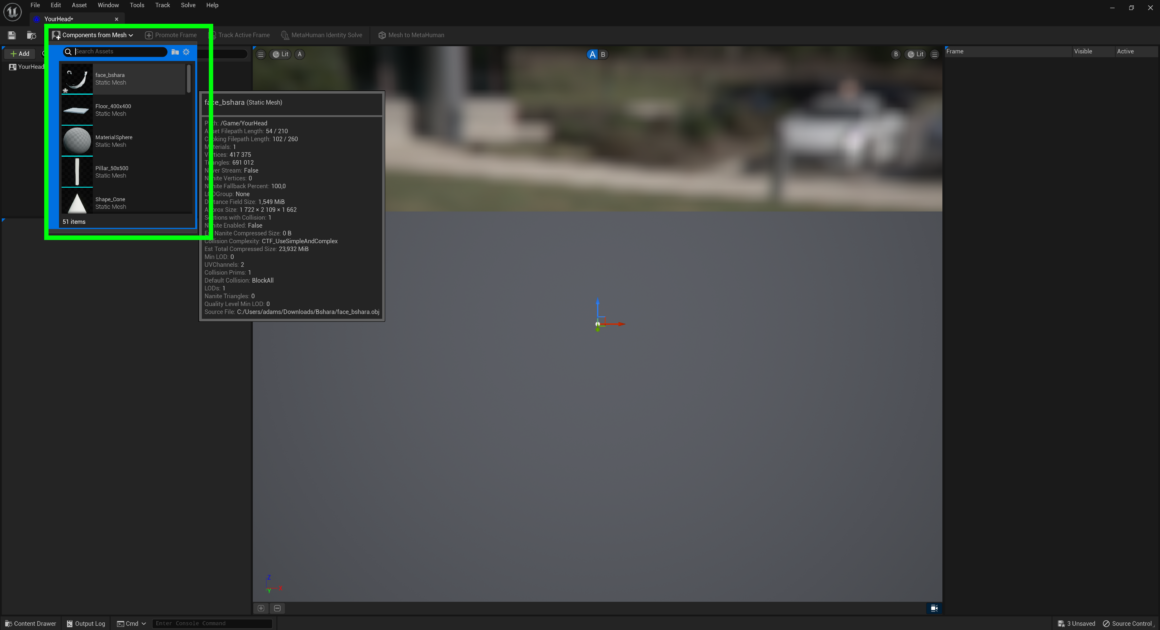Open the Asset menu
The height and width of the screenshot is (630, 1160).
point(79,5)
